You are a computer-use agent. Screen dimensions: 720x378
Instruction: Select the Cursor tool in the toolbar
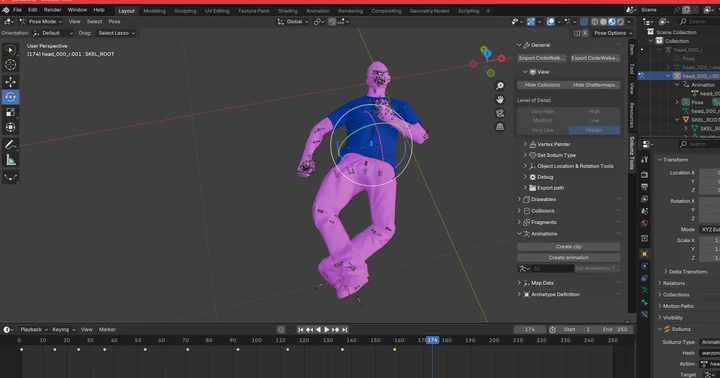tap(10, 65)
